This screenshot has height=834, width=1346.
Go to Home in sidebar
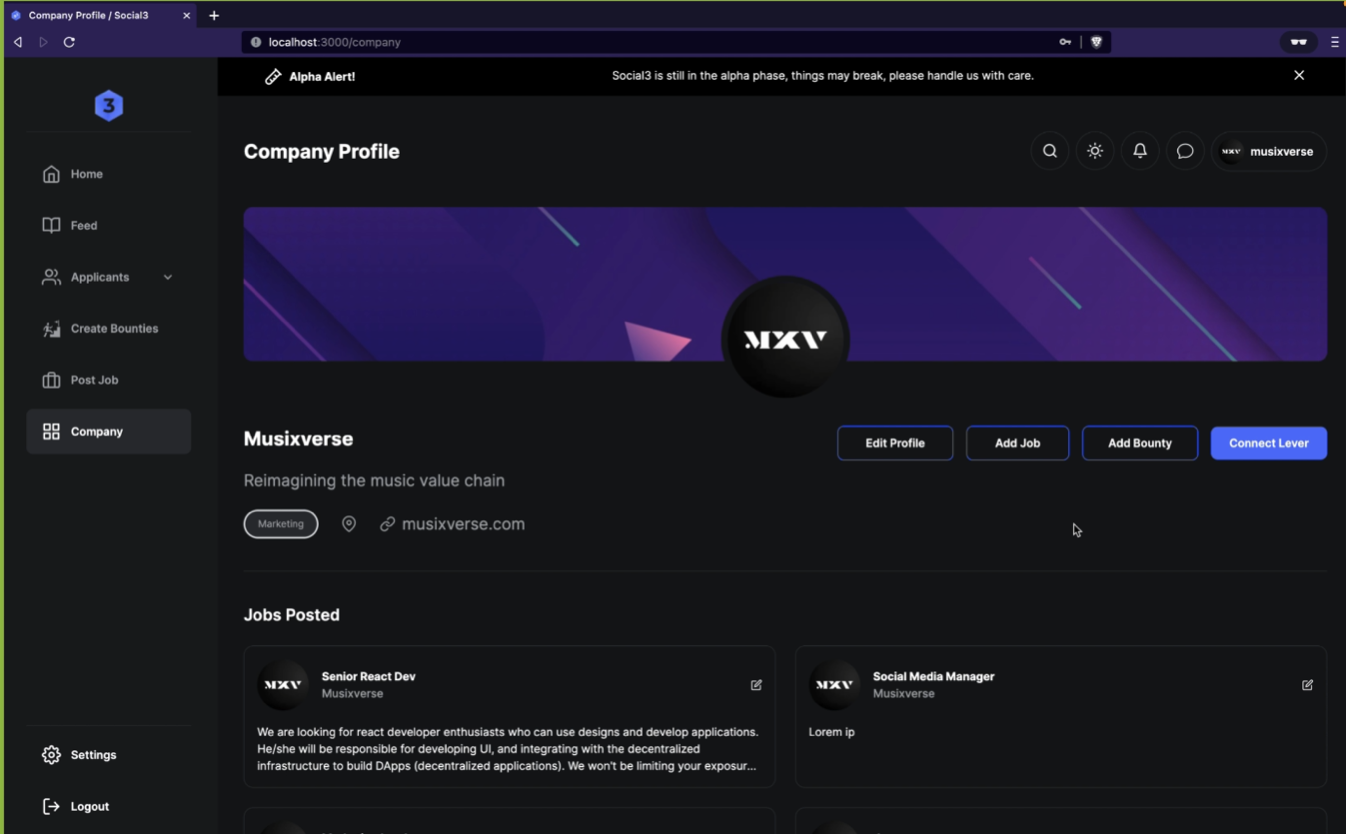(86, 174)
